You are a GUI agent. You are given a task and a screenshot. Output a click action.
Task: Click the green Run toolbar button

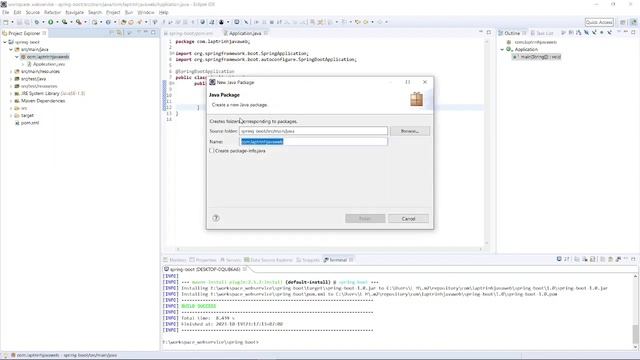(x=51, y=22)
